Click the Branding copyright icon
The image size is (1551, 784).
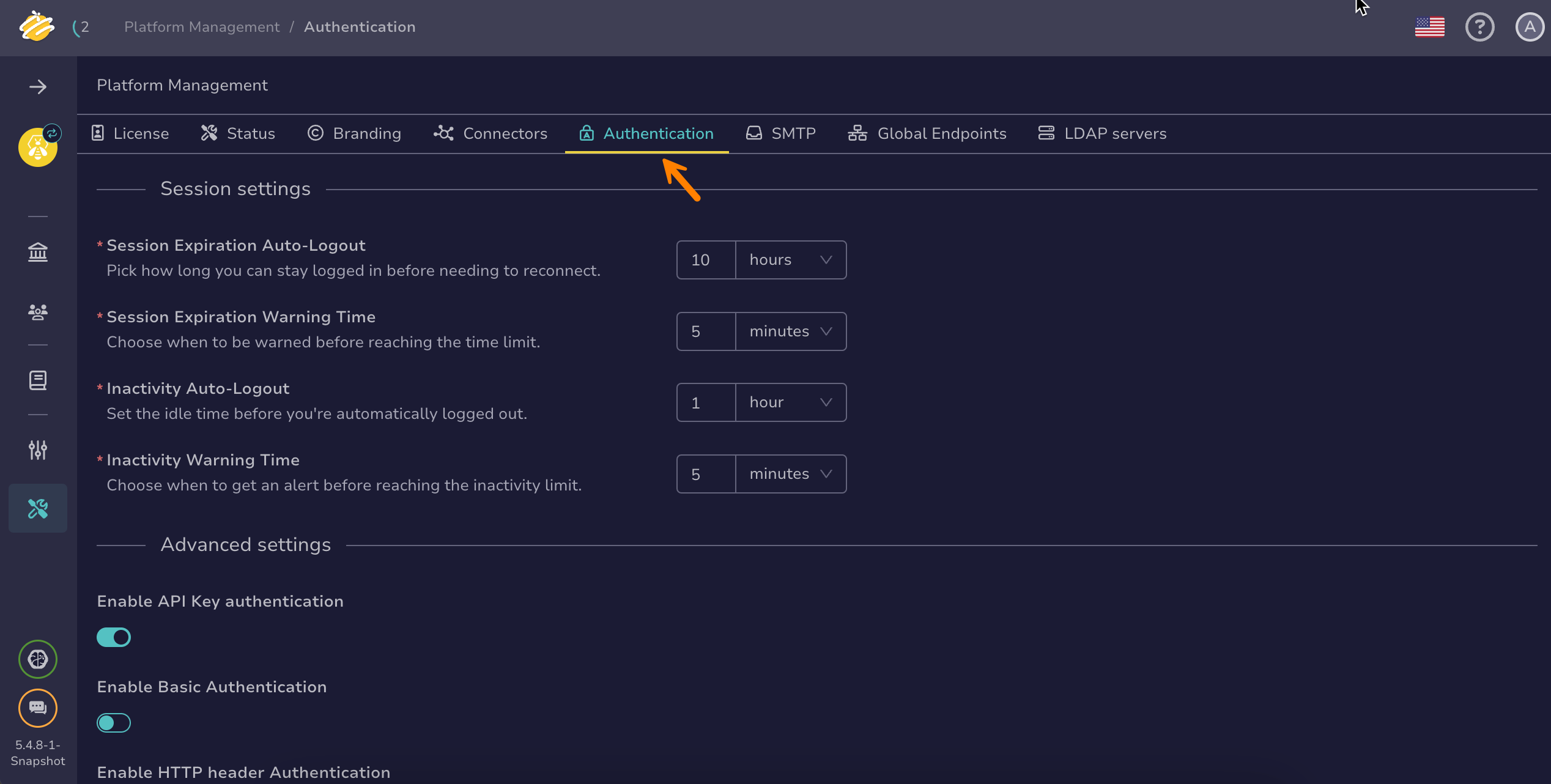point(315,133)
